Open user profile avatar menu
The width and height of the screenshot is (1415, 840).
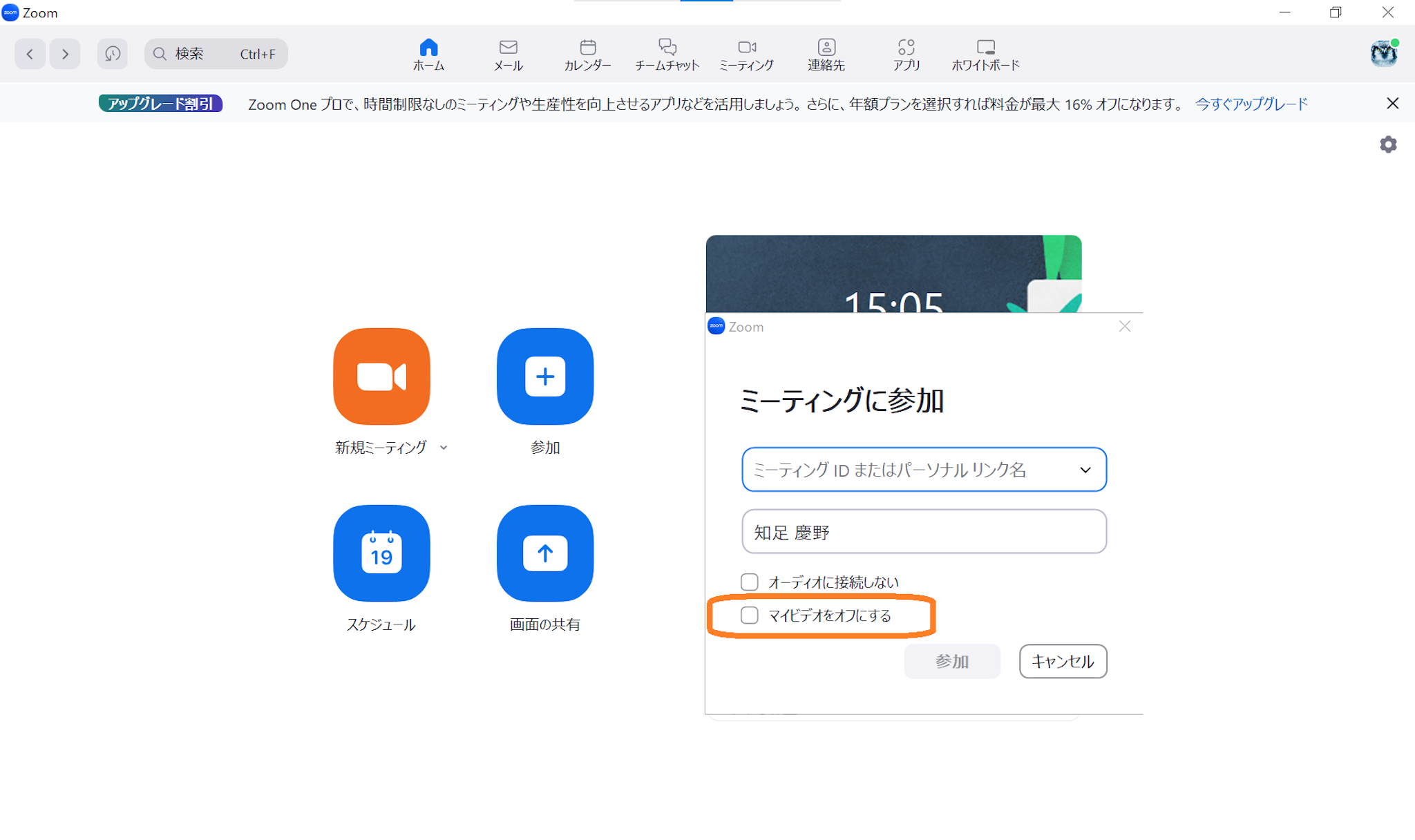tap(1383, 54)
